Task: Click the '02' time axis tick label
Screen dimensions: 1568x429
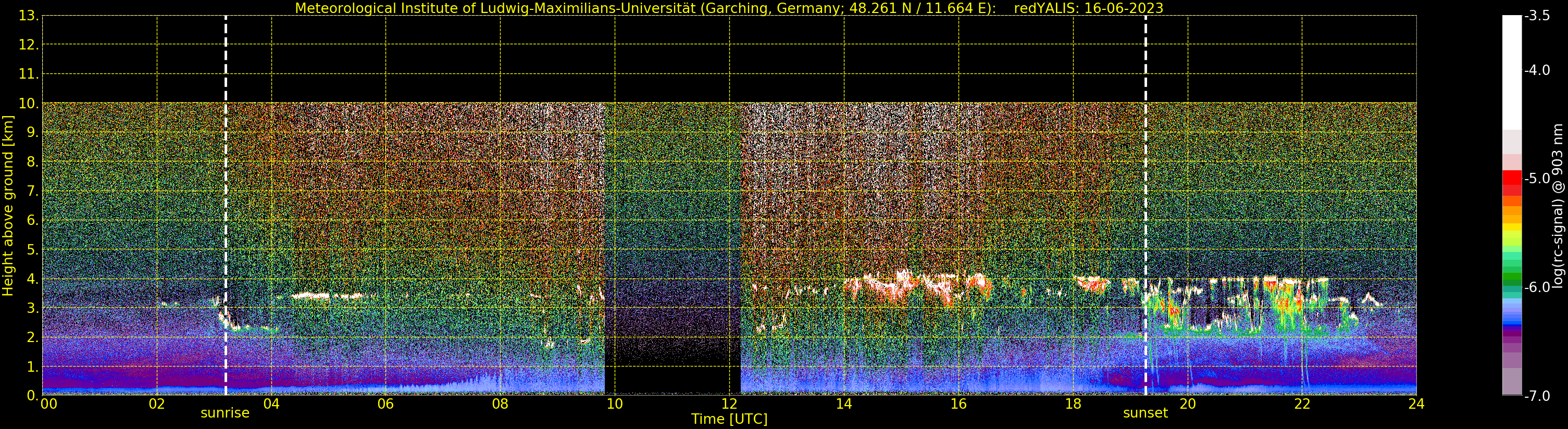Action: pyautogui.click(x=157, y=404)
